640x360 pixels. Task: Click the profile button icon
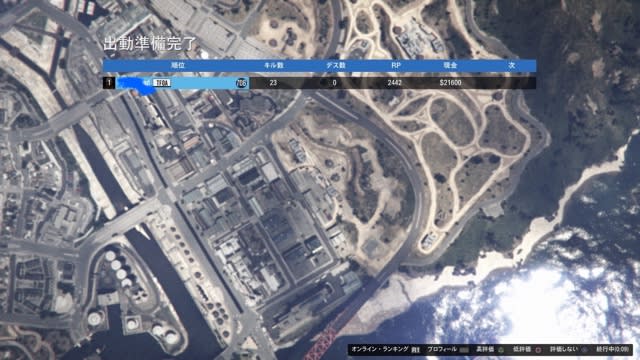pos(464,350)
